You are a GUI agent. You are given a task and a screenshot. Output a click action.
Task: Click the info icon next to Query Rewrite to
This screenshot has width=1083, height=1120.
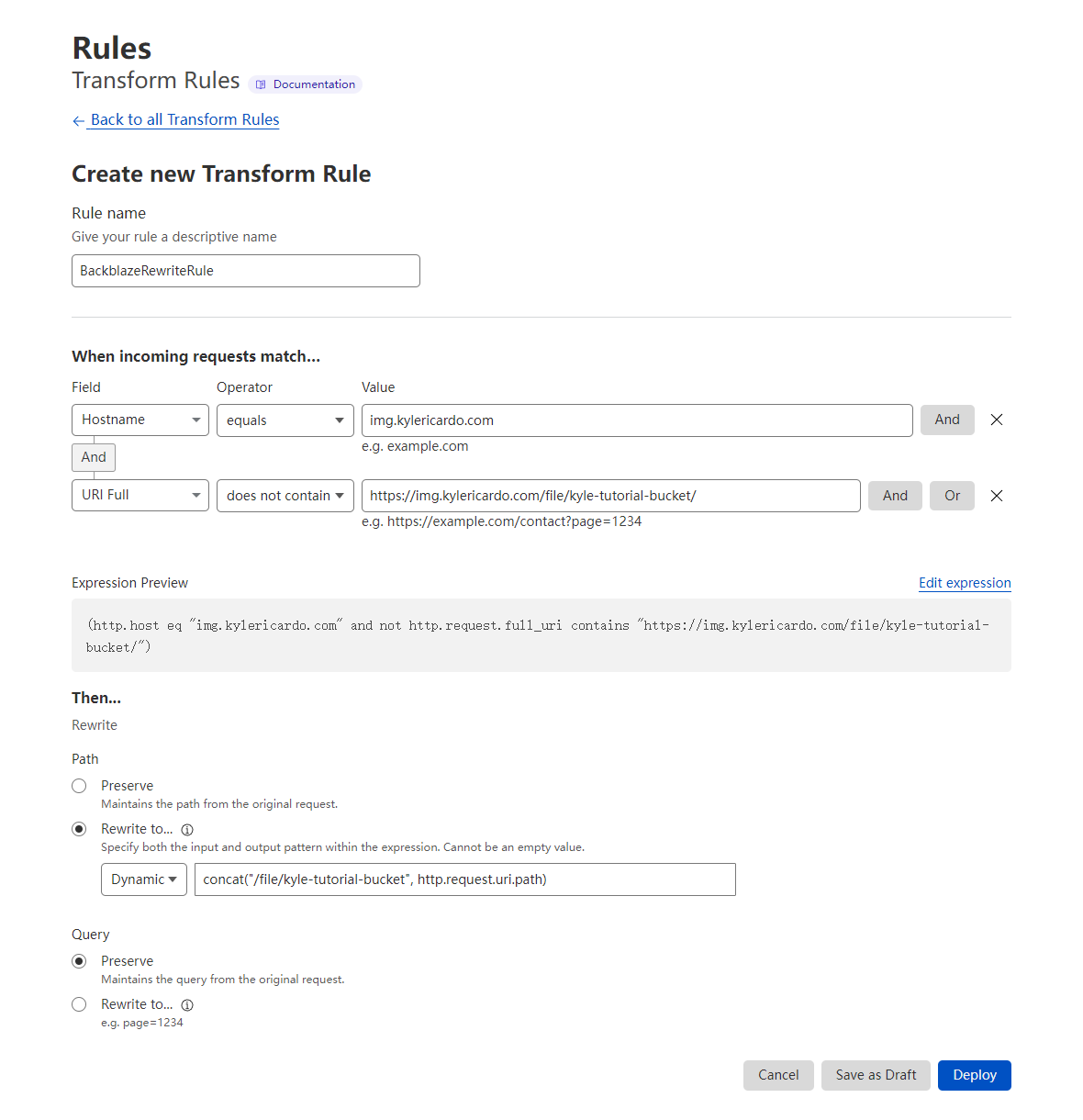[x=187, y=1005]
